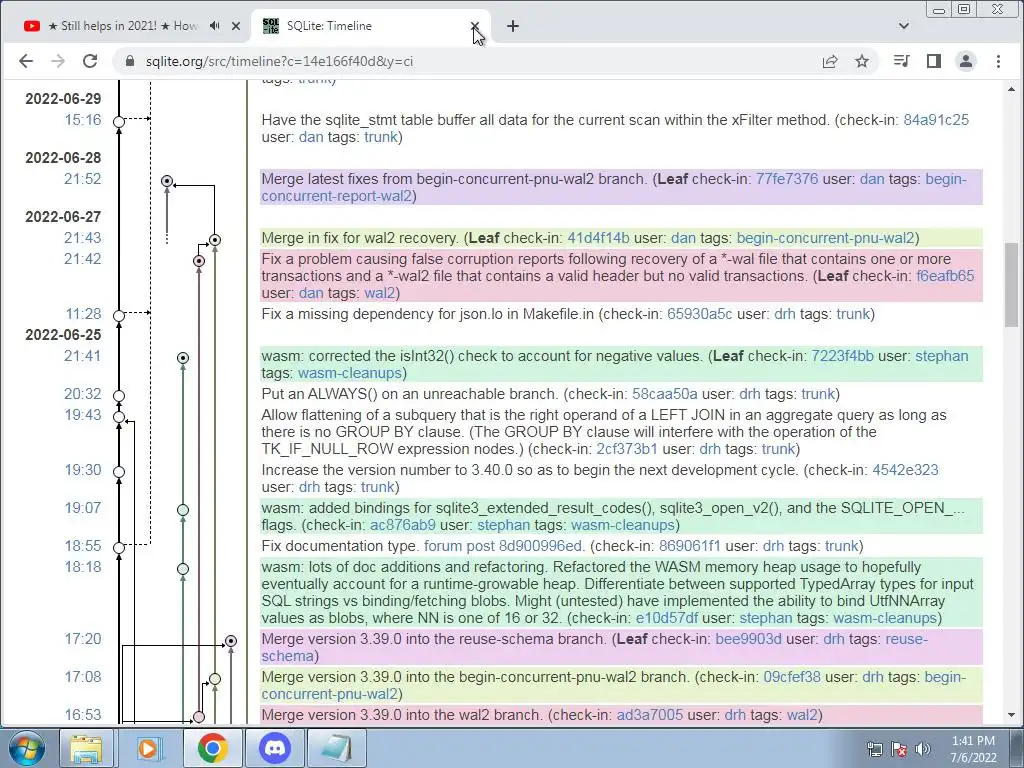Image resolution: width=1024 pixels, height=768 pixels.
Task: Reload the SQLite timeline page
Action: 90,61
